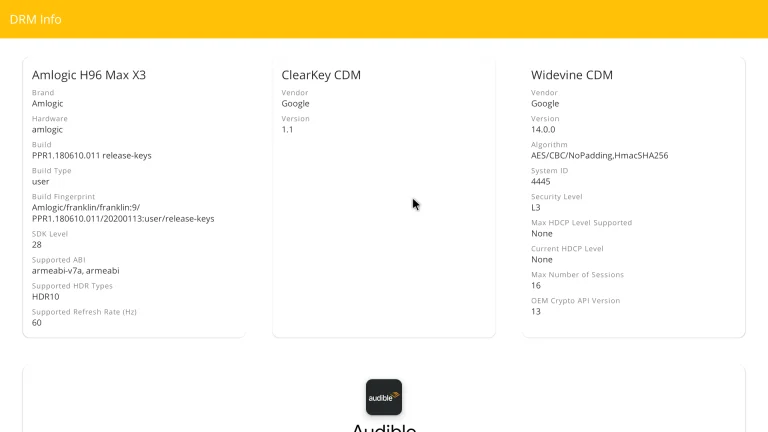Click Current HDCP Level value None
Screen dimensions: 768x432
coord(542,259)
